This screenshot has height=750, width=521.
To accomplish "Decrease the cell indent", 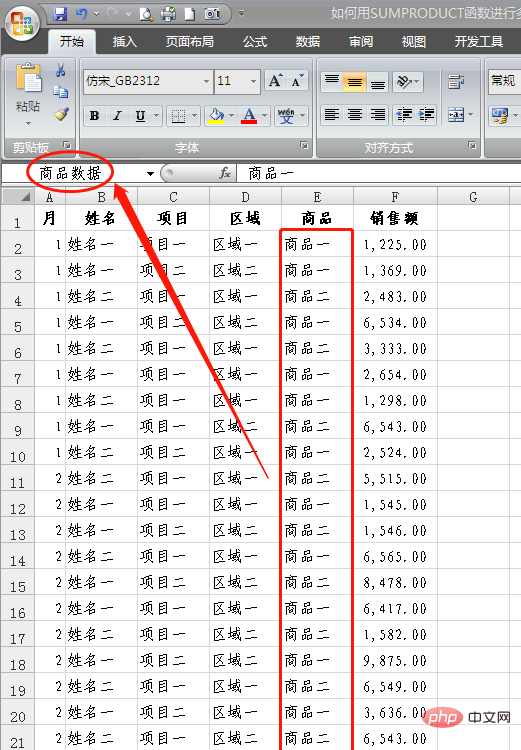I will 404,115.
